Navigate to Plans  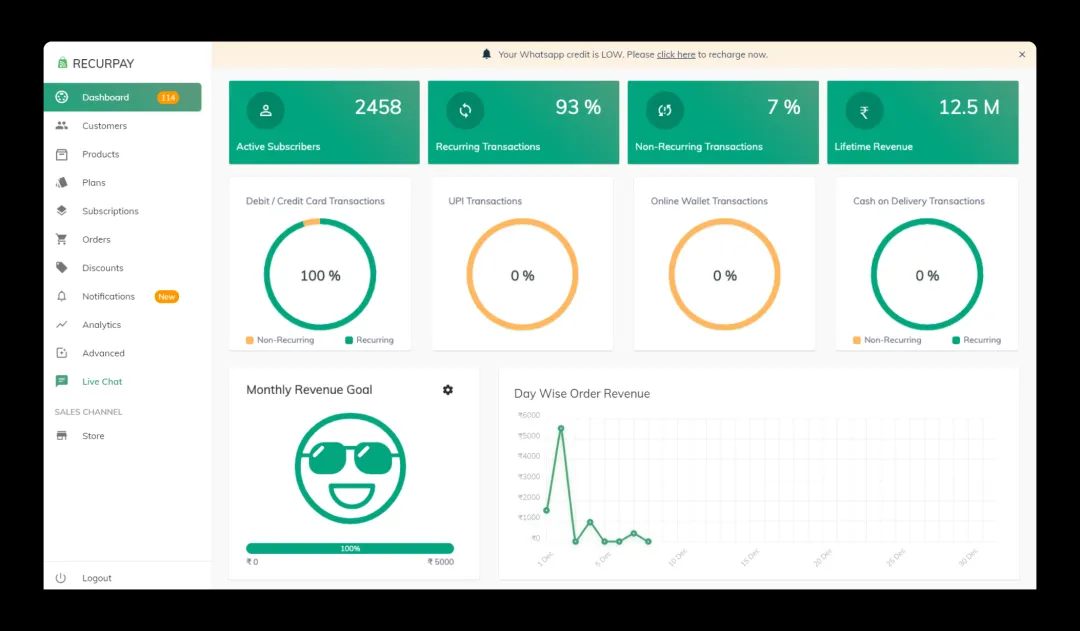pyautogui.click(x=94, y=183)
